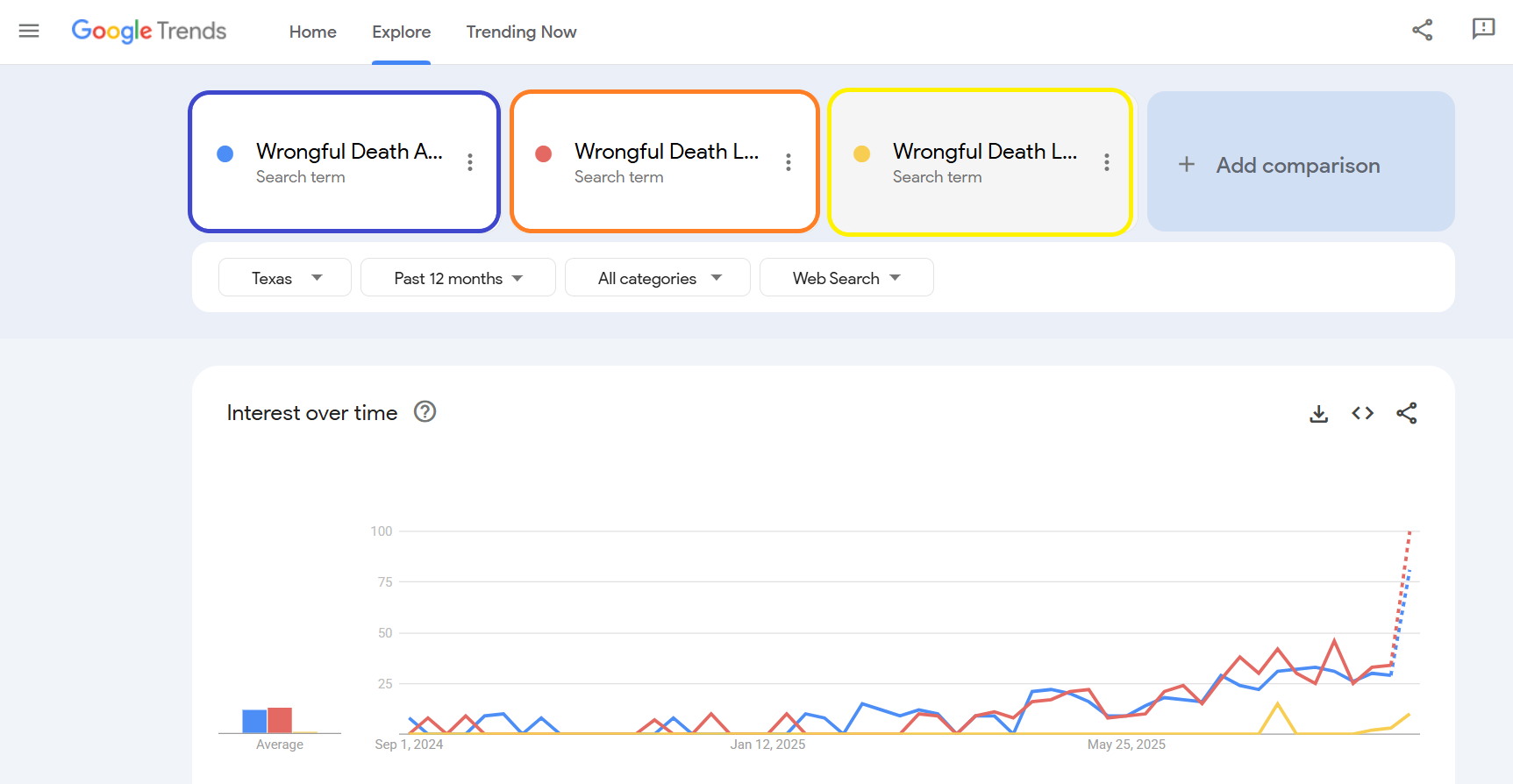Open the Web Search type dropdown
Viewport: 1513px width, 784px height.
tap(846, 278)
